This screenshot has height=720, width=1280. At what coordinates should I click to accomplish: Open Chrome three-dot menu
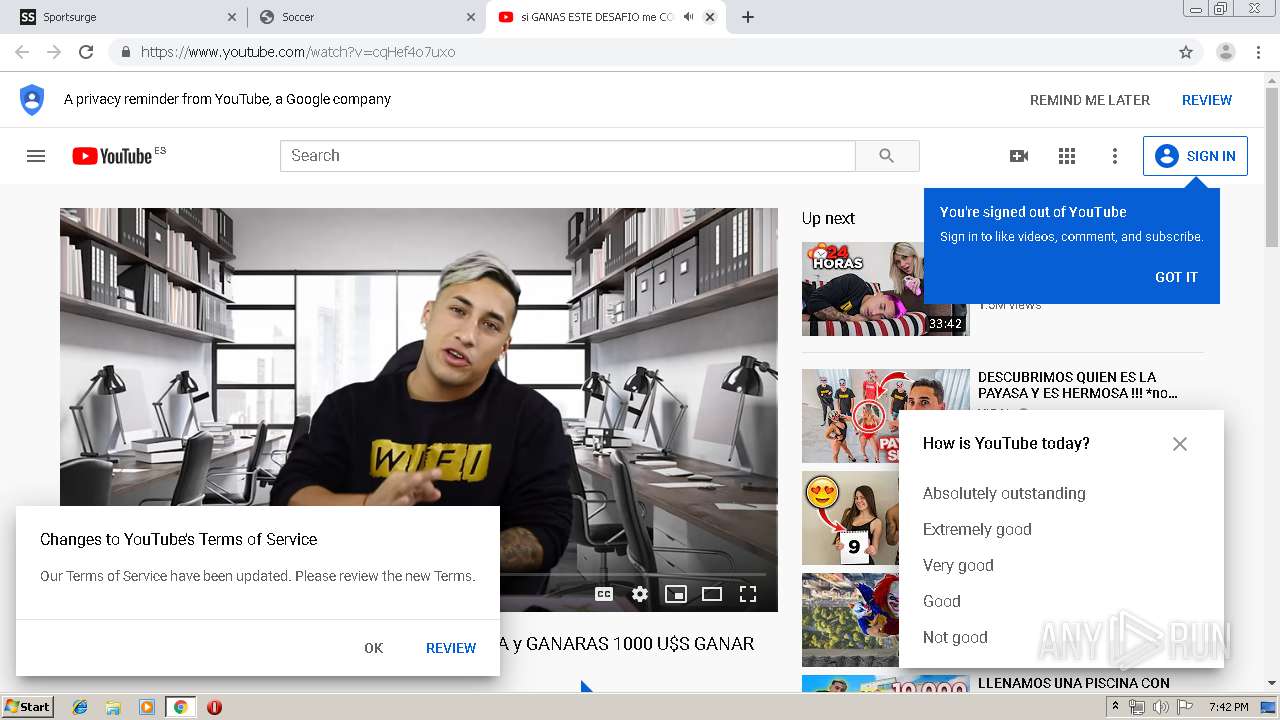[1259, 52]
